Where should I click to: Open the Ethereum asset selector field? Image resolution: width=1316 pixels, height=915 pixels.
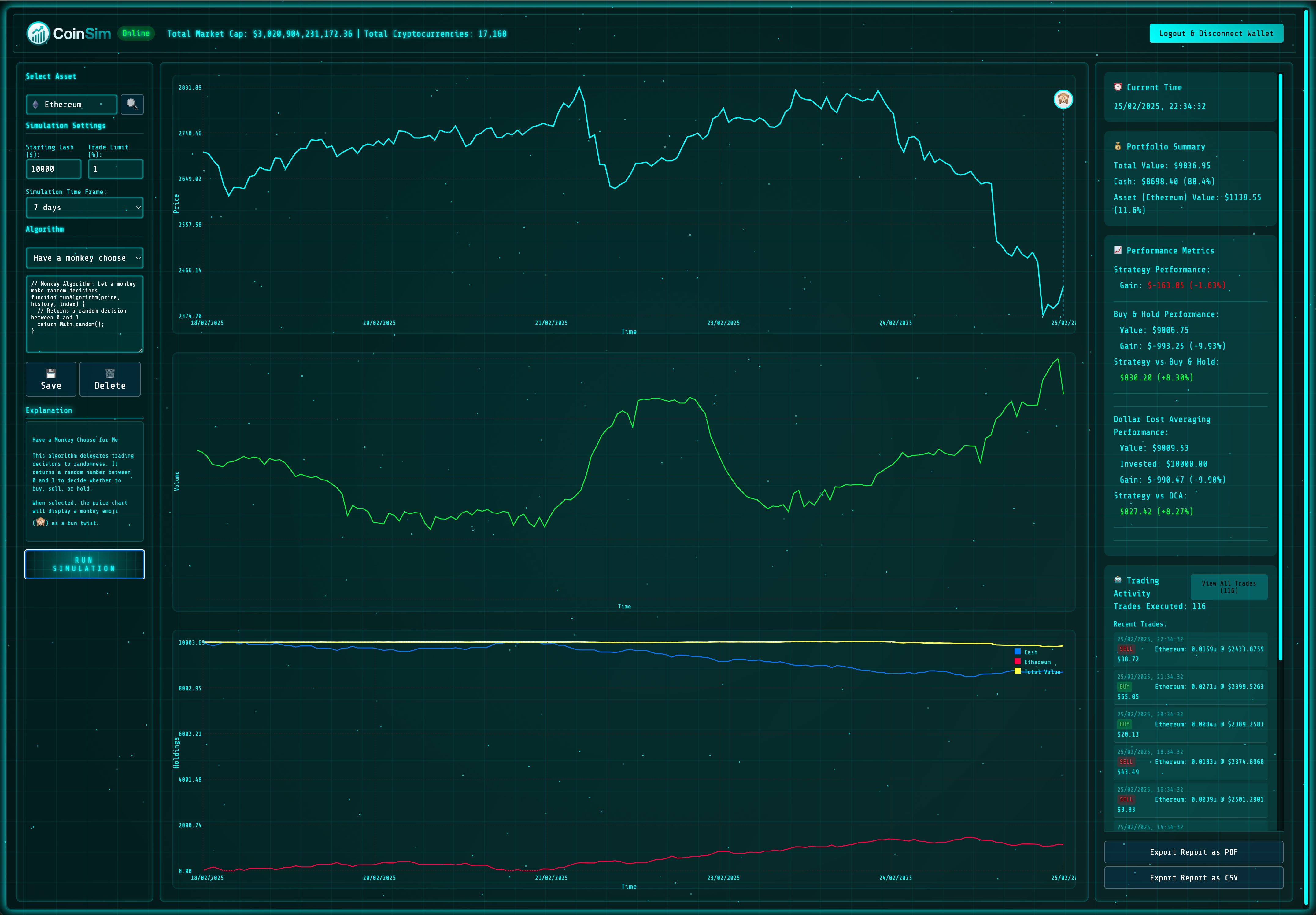pyautogui.click(x=72, y=104)
